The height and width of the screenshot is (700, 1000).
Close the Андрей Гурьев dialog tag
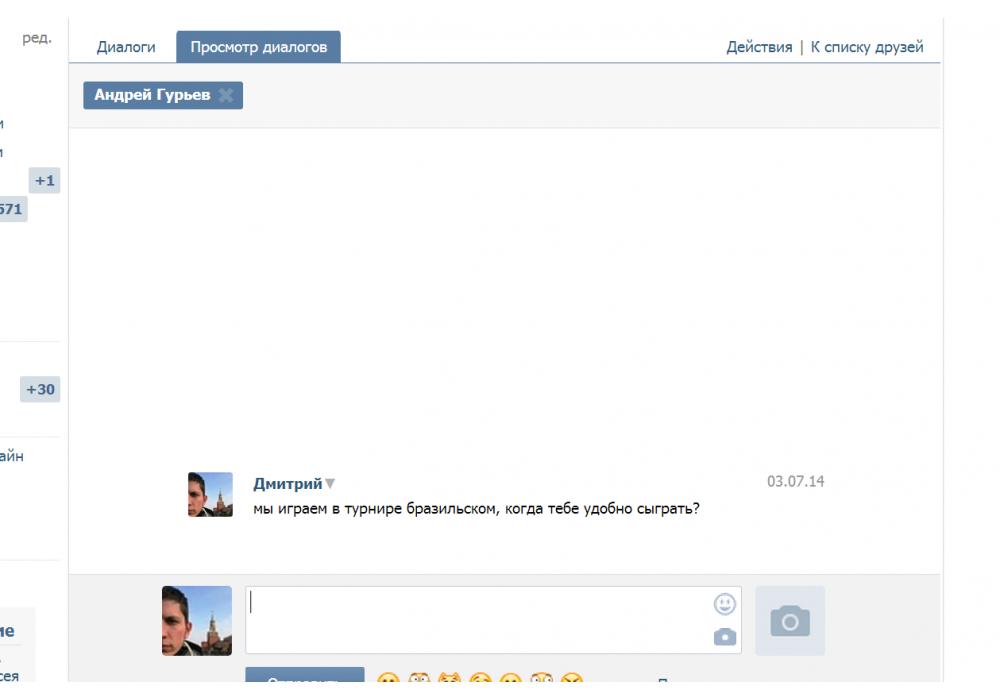pos(226,95)
